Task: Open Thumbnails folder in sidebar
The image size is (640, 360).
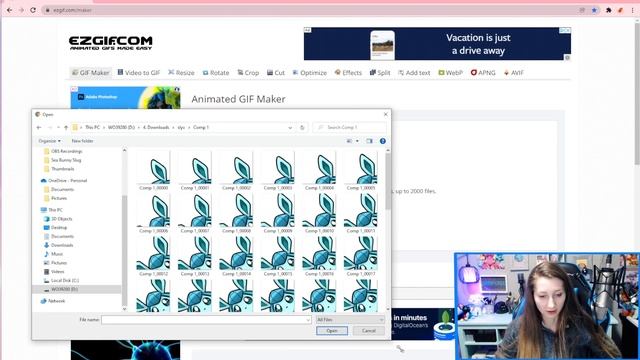Action: [62, 169]
